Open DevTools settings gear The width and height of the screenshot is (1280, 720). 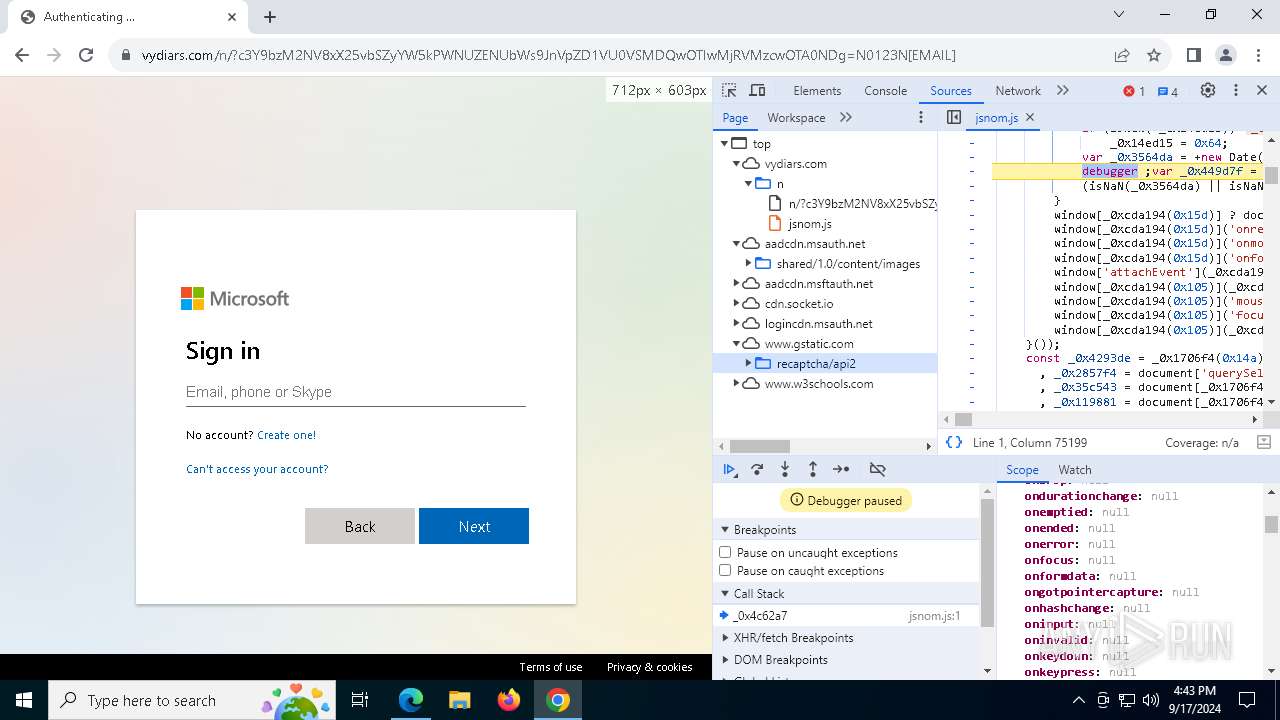click(x=1208, y=90)
